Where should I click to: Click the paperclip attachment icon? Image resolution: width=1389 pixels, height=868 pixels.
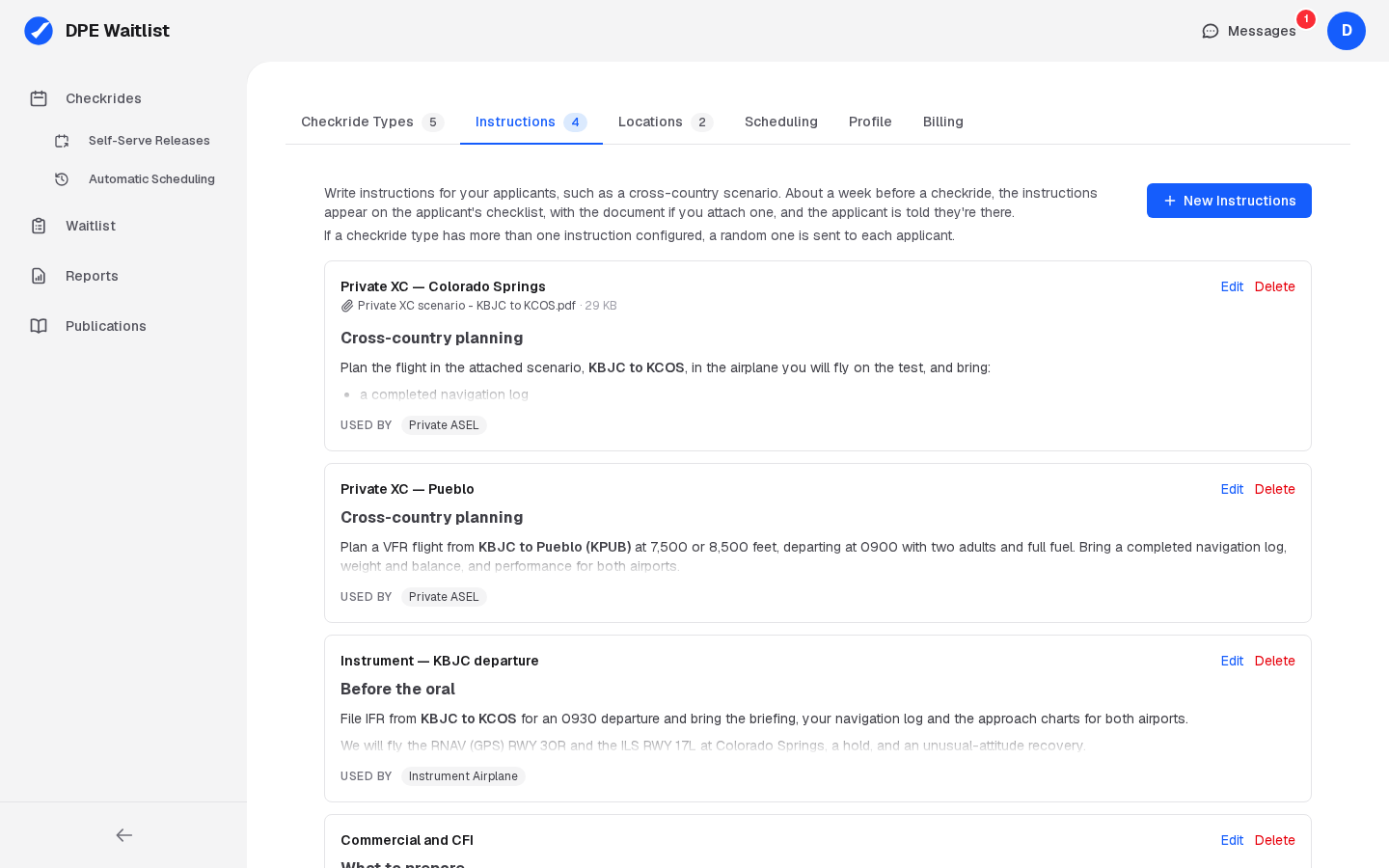[347, 306]
